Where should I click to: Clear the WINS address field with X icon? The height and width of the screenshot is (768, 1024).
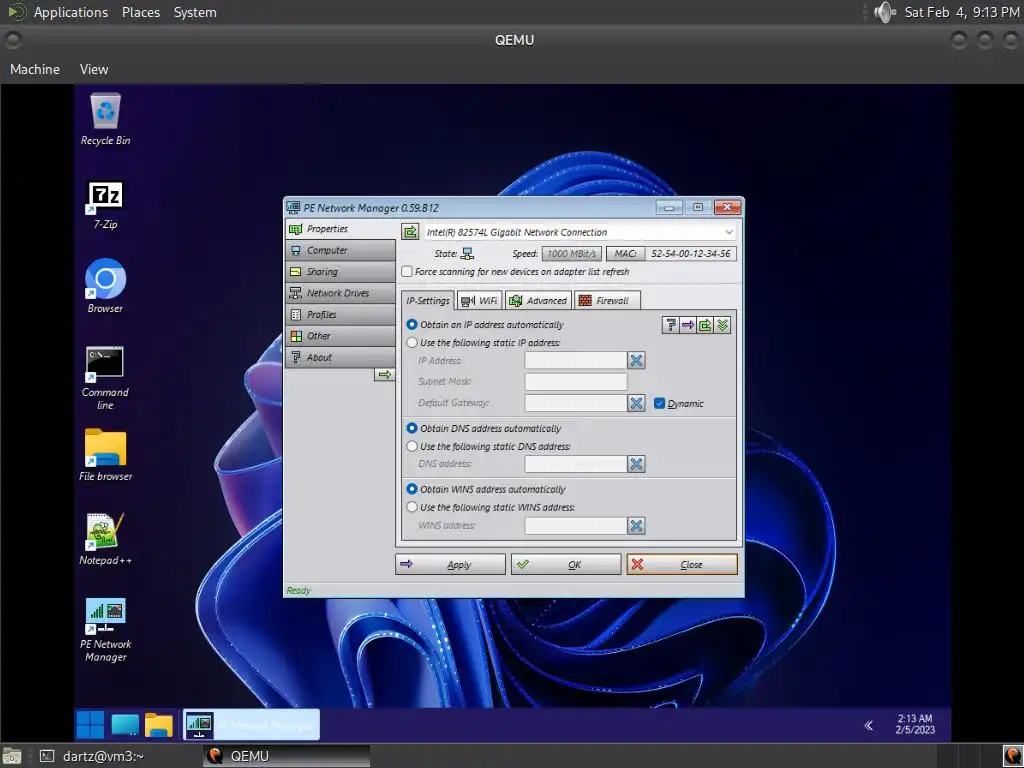click(636, 526)
